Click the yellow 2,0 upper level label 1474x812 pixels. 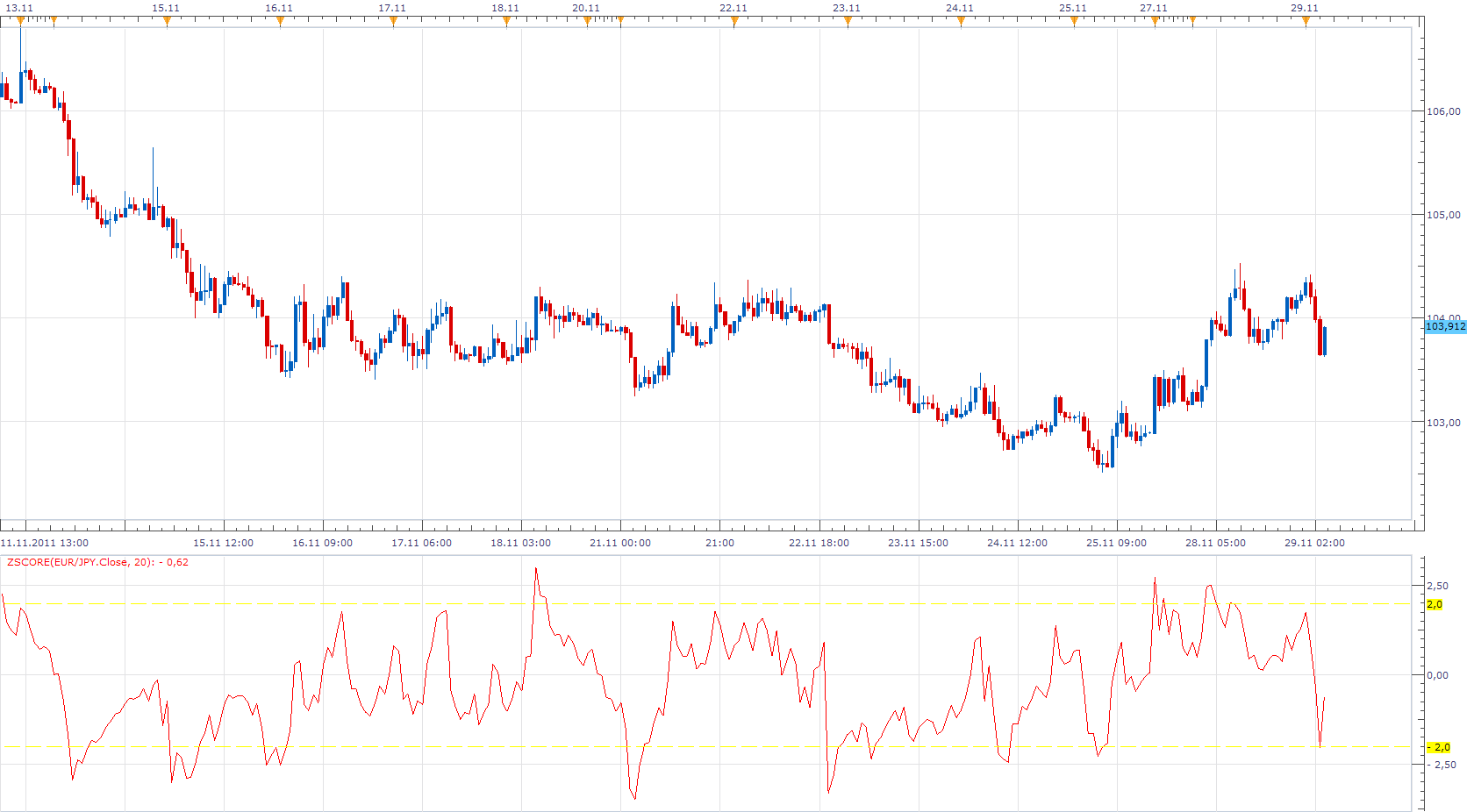click(x=1435, y=604)
